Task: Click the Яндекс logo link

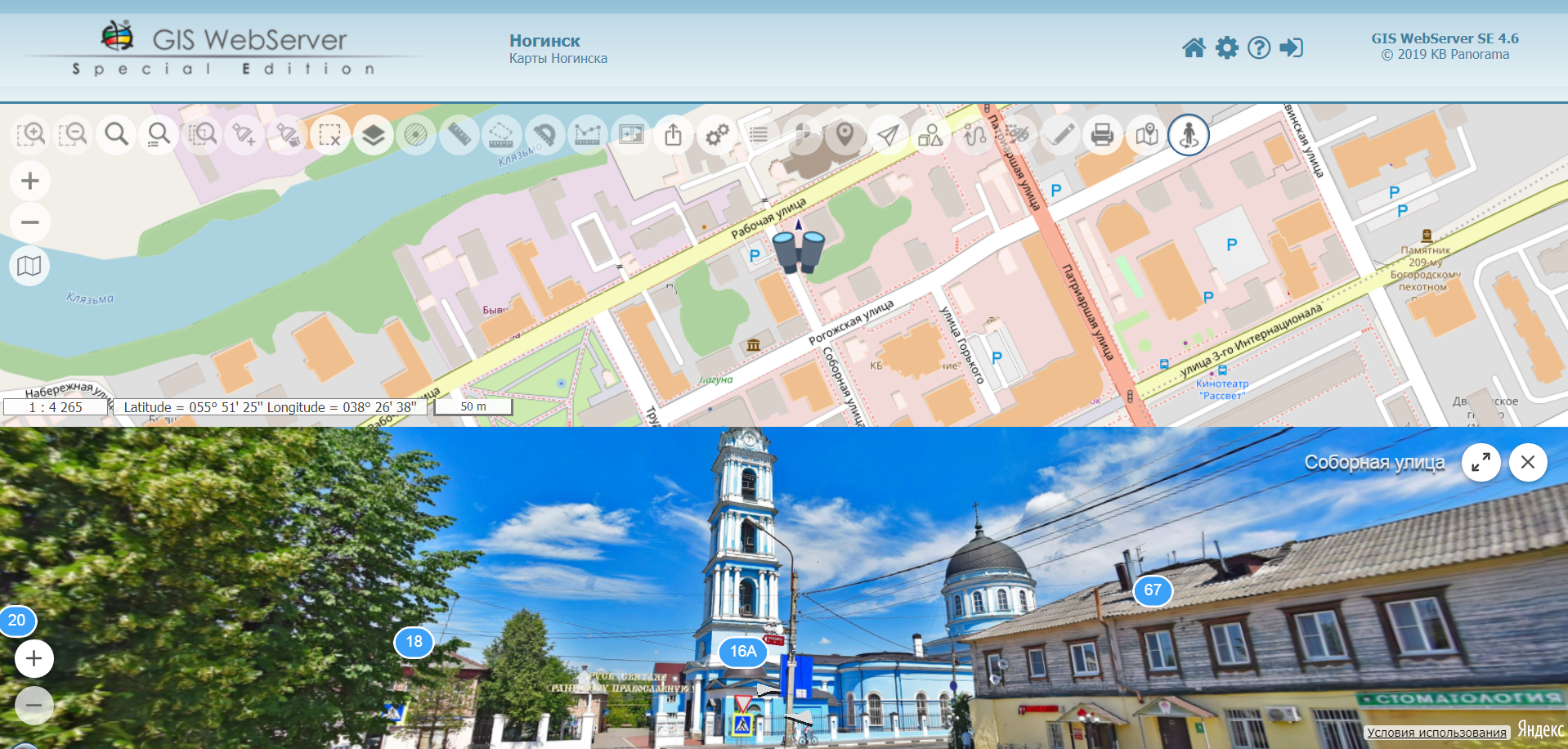Action: pos(1540,729)
